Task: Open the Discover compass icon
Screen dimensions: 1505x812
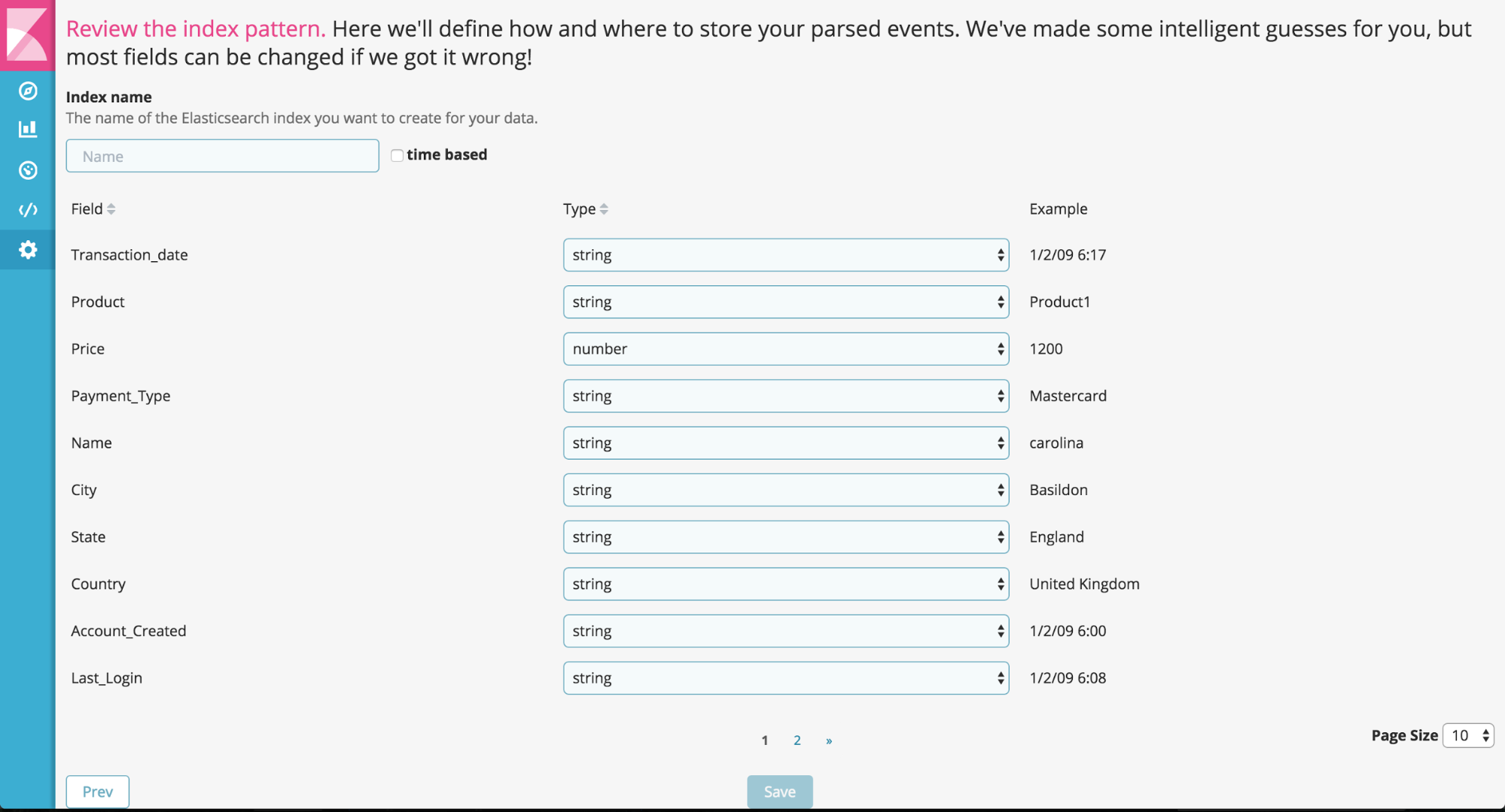Action: [28, 91]
